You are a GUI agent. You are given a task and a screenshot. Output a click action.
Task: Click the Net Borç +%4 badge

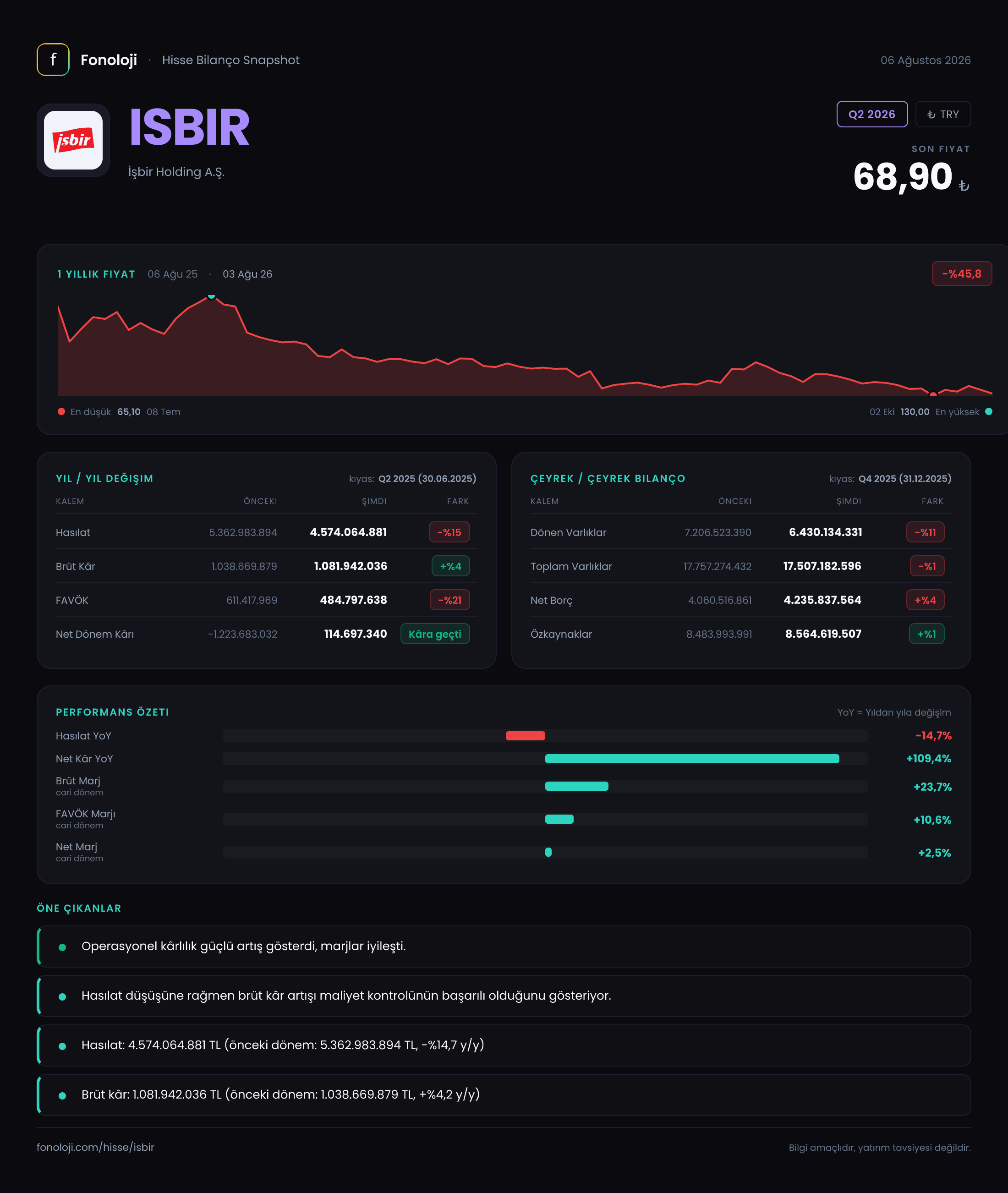(925, 600)
